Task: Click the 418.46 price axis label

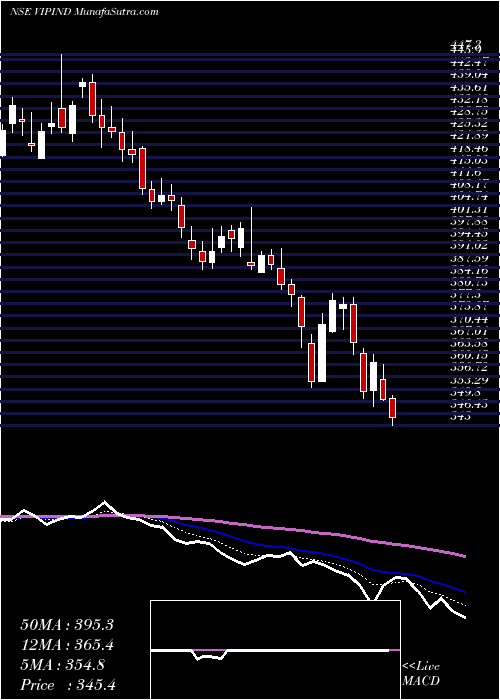Action: coord(469,147)
